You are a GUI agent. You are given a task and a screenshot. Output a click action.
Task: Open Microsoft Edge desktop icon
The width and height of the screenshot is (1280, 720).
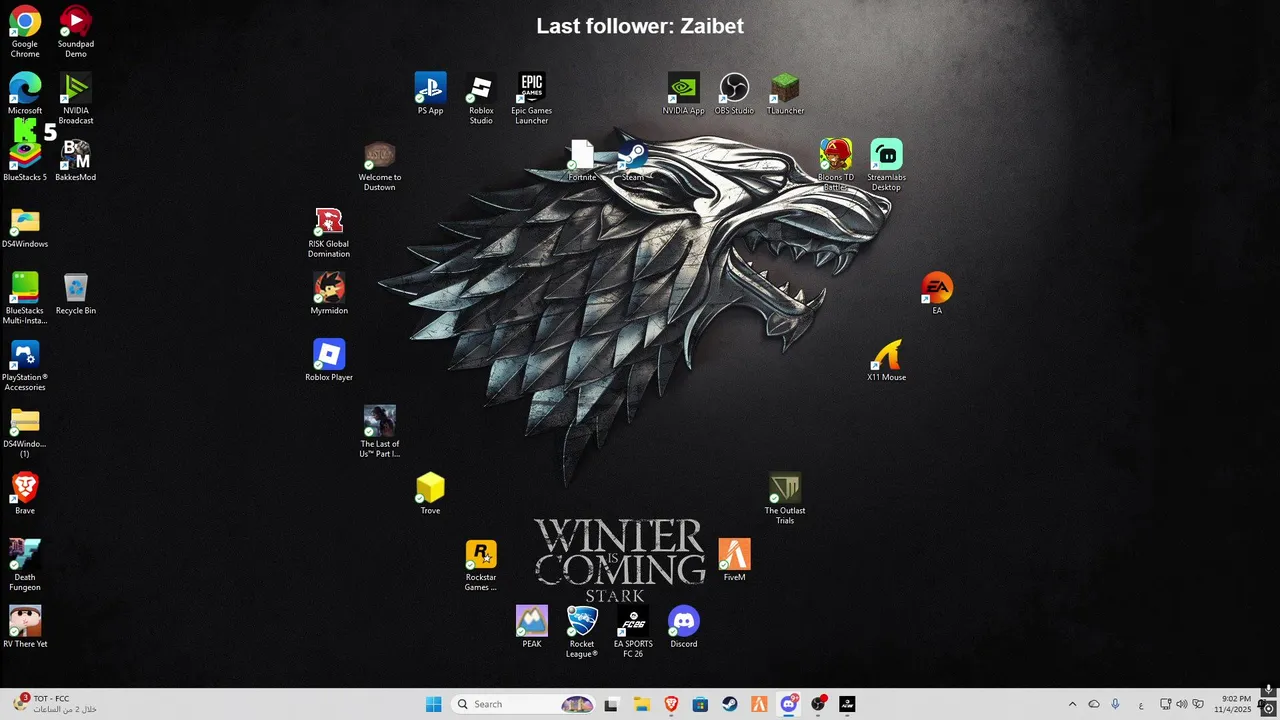[25, 94]
